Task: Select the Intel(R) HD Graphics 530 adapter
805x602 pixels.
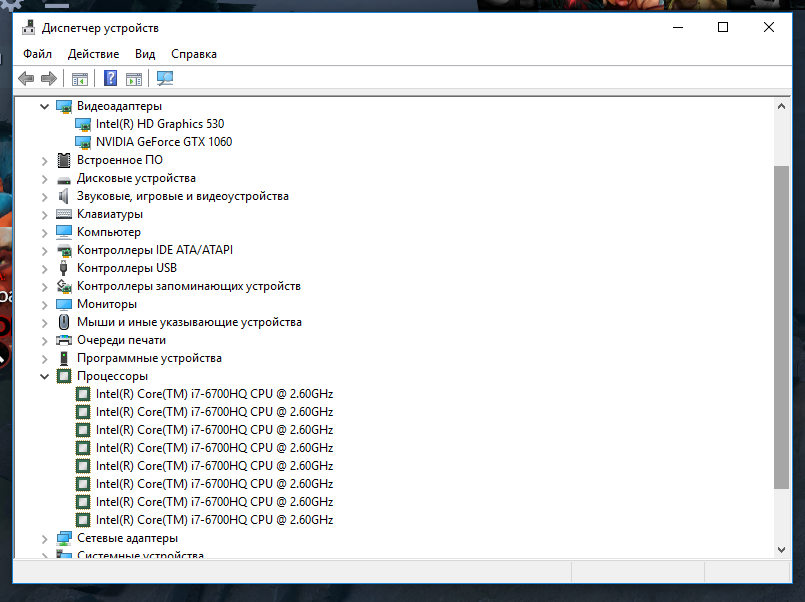Action: tap(159, 124)
